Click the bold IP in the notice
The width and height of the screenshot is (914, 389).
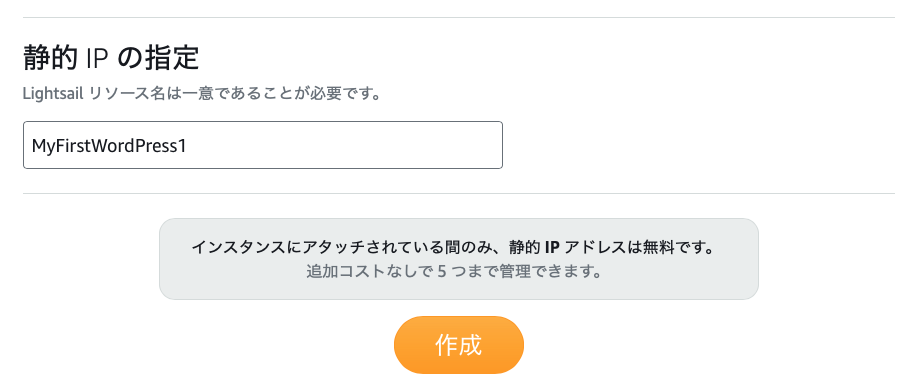point(553,247)
